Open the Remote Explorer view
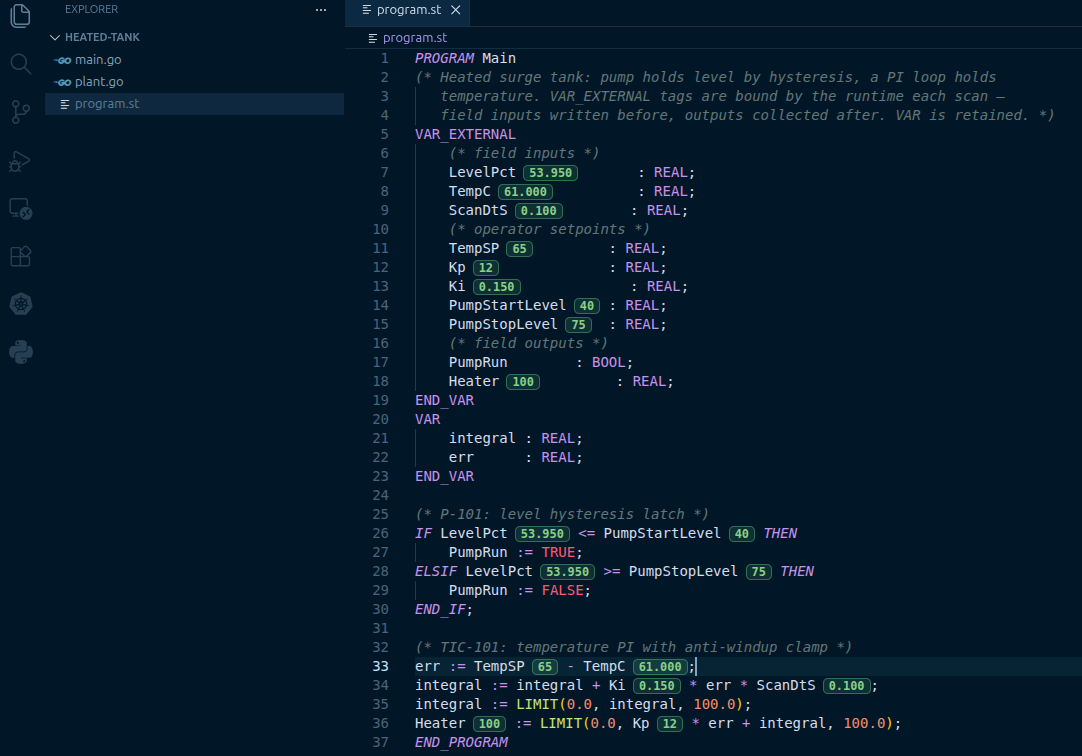This screenshot has height=756, width=1082. (21, 208)
